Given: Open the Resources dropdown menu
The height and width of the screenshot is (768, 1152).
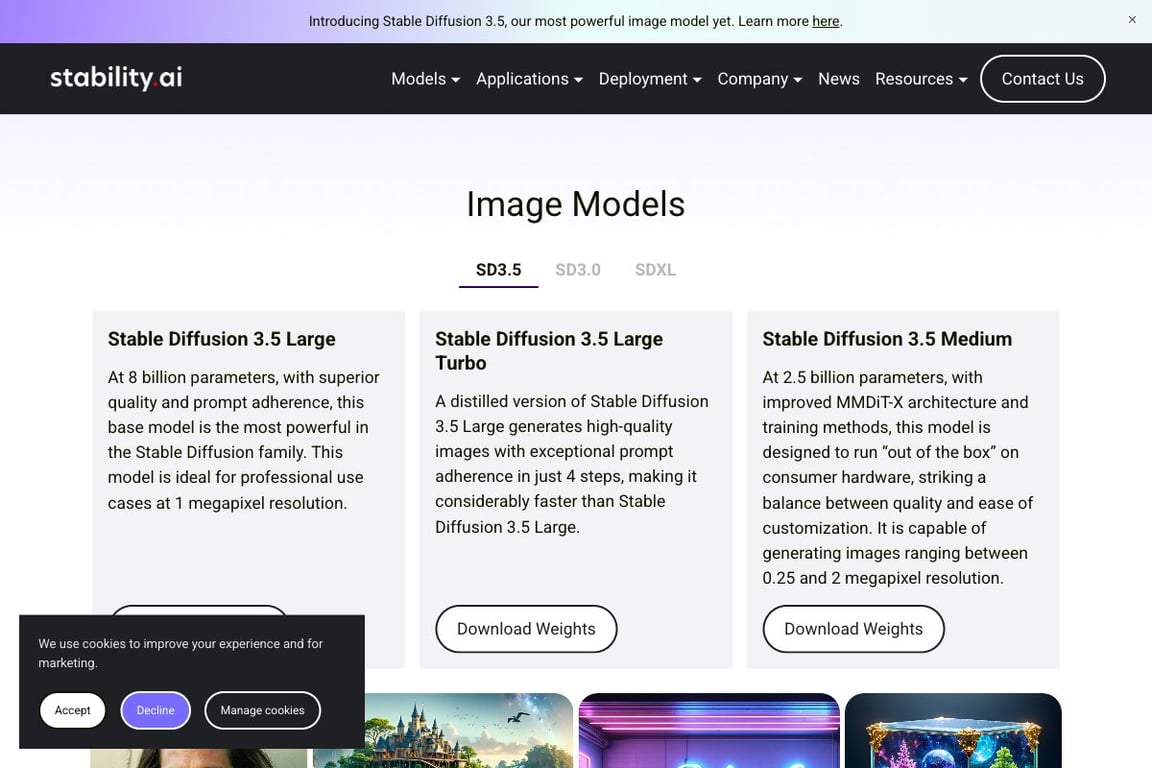Looking at the screenshot, I should (921, 79).
